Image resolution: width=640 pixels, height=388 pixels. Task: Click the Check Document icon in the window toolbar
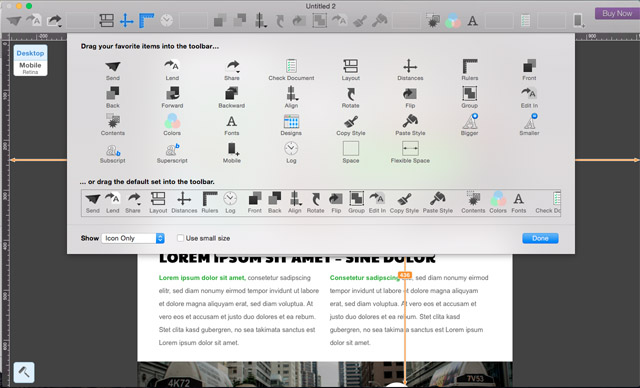[525, 20]
